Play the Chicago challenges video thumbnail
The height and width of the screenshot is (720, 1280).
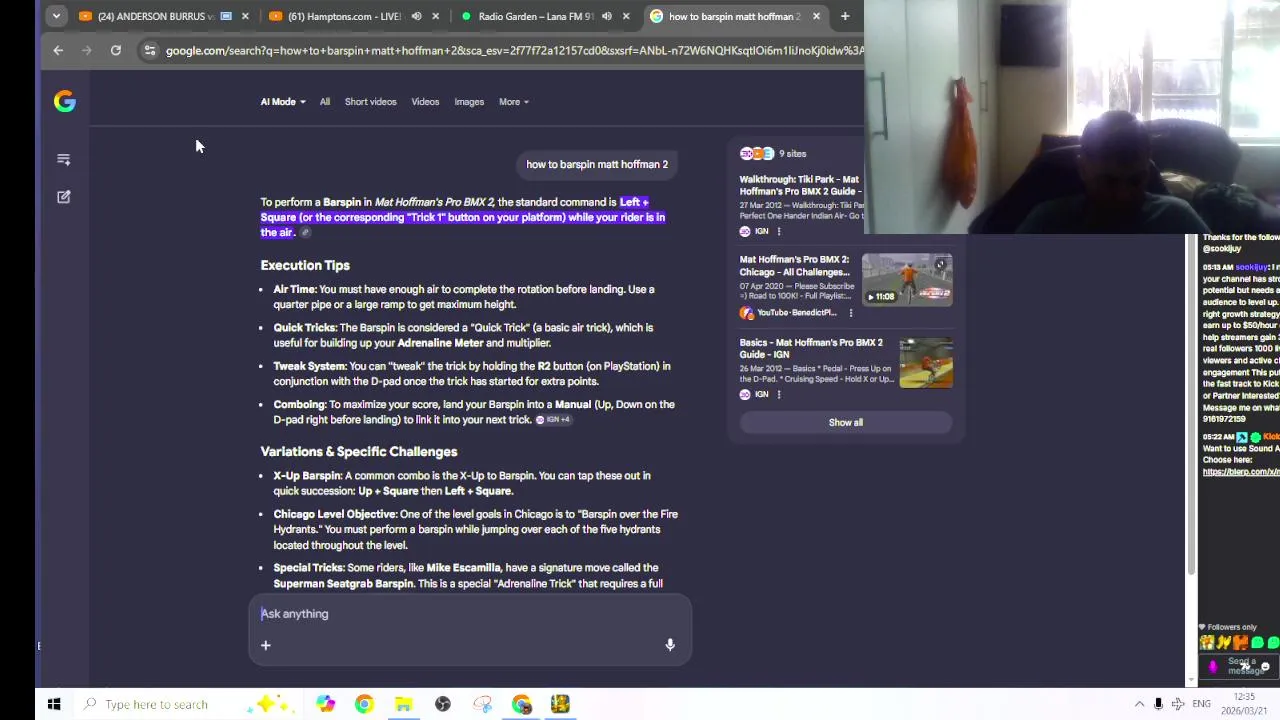coord(907,279)
